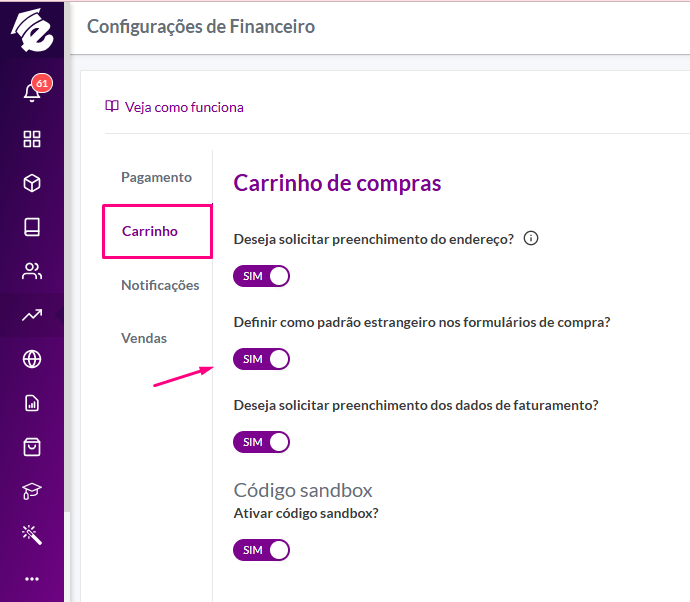Screen dimensions: 690x602
Task: Open the magic wand icon in sidebar
Action: tap(32, 535)
